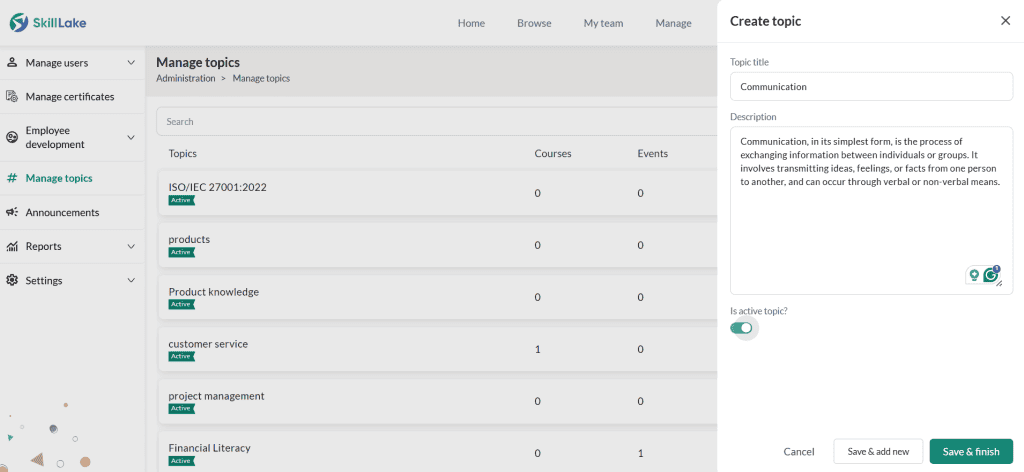The width and height of the screenshot is (1024, 472).
Task: Open My team in top navigation
Action: click(x=603, y=23)
